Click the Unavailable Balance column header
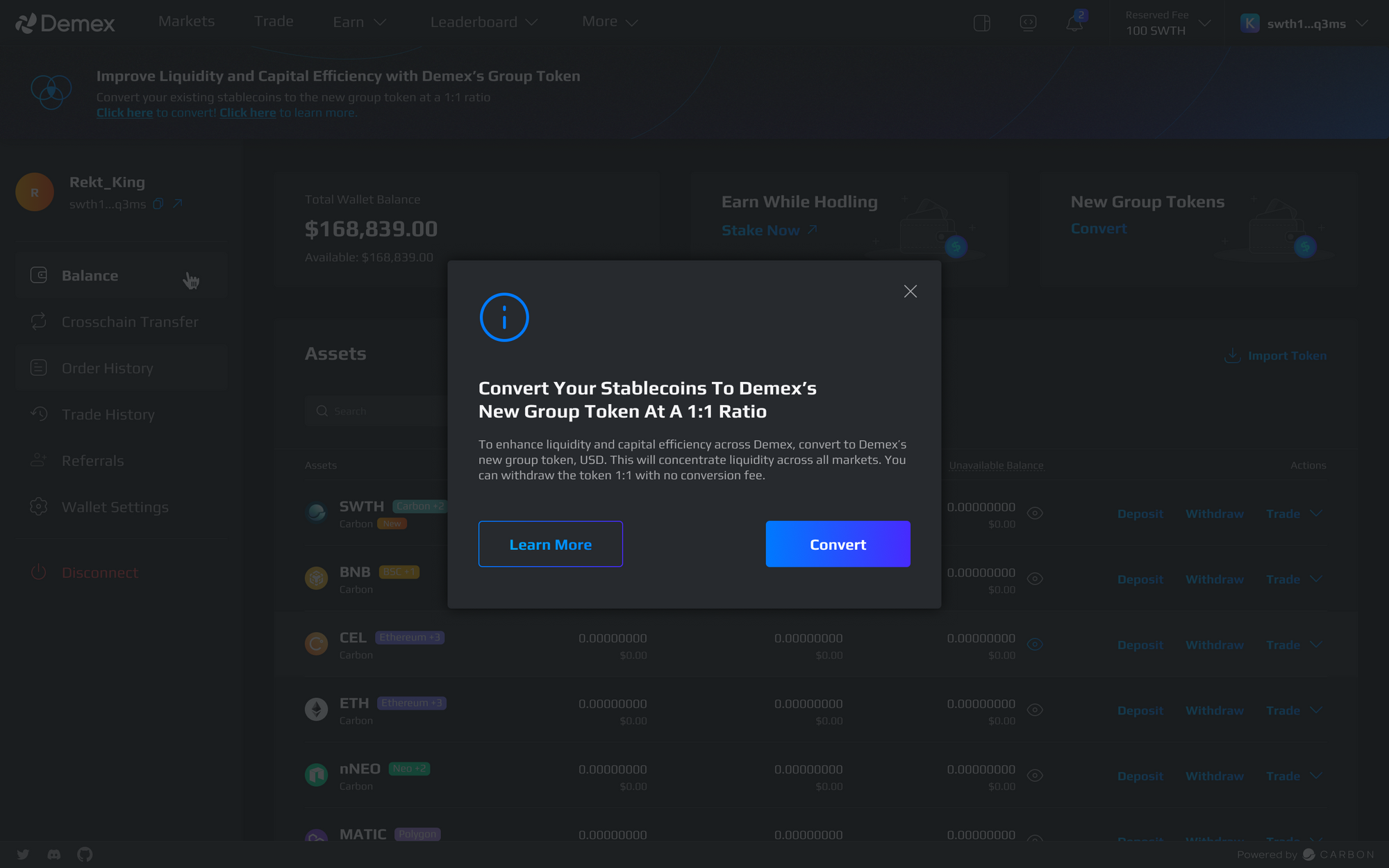The image size is (1389, 868). click(996, 465)
